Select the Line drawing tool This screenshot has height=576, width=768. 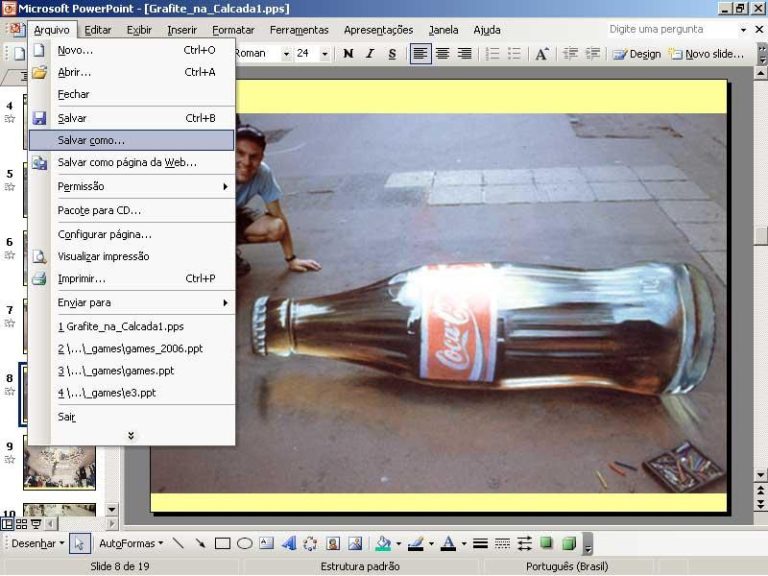178,544
